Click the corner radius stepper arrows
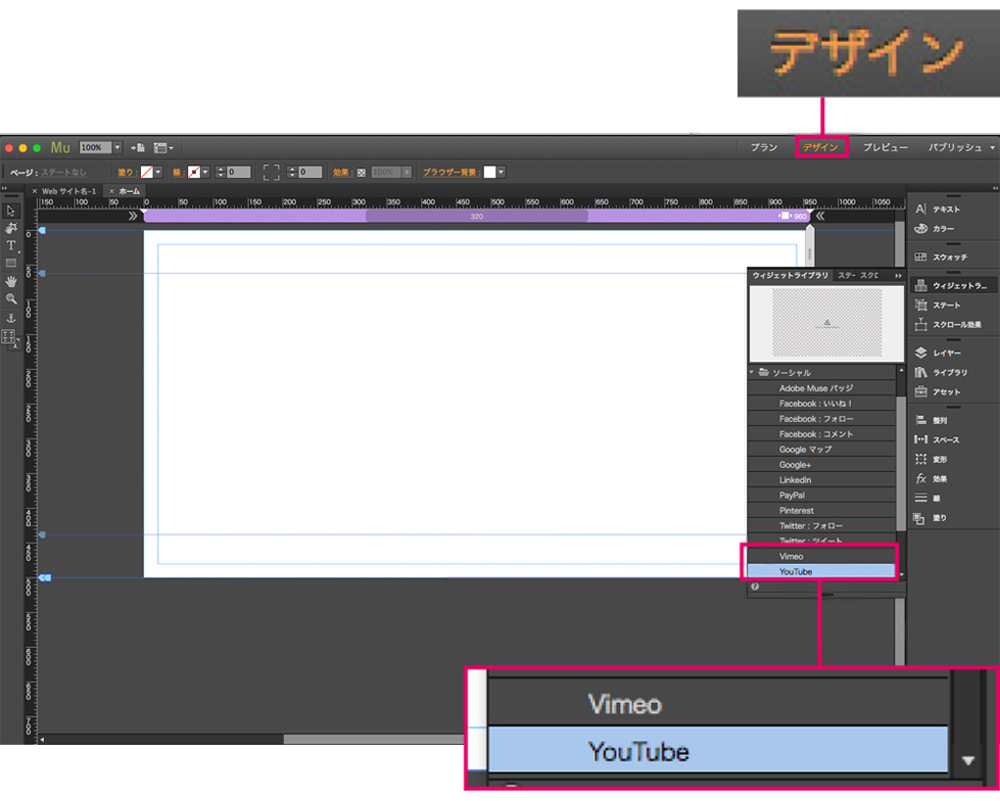The height and width of the screenshot is (801, 1000). pos(292,172)
